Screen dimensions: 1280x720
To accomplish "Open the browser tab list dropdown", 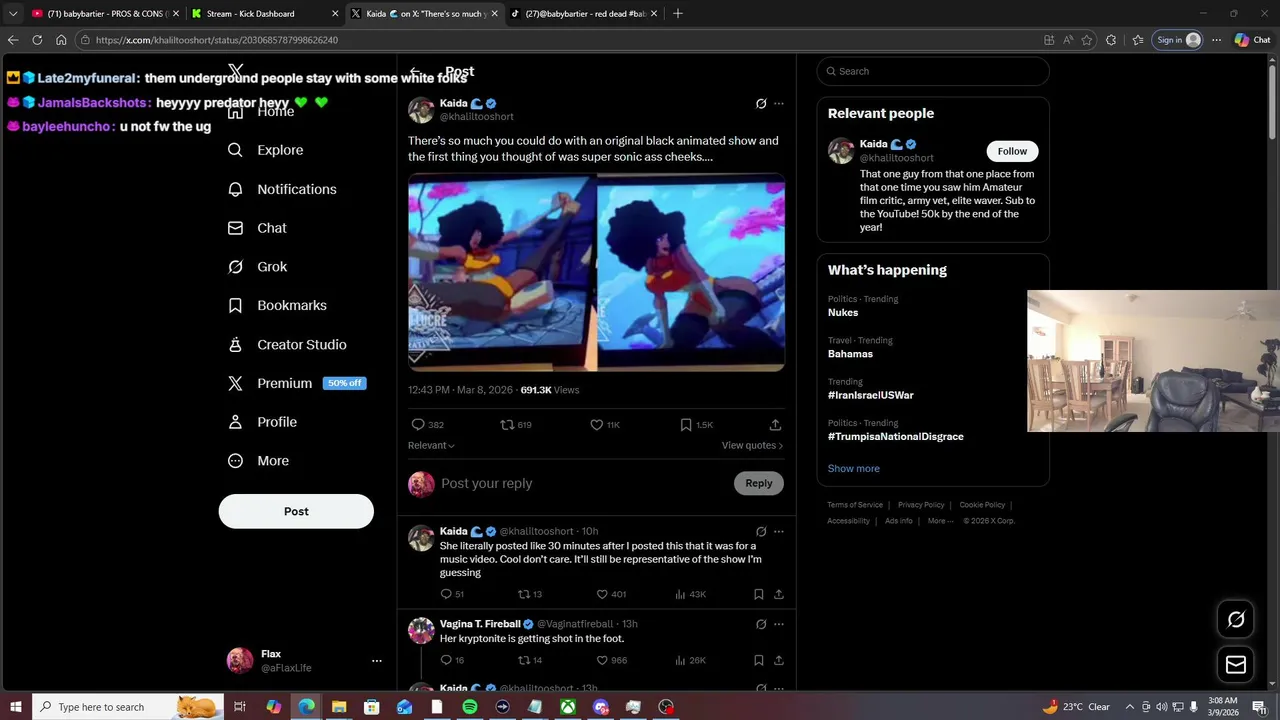I will click(x=13, y=14).
